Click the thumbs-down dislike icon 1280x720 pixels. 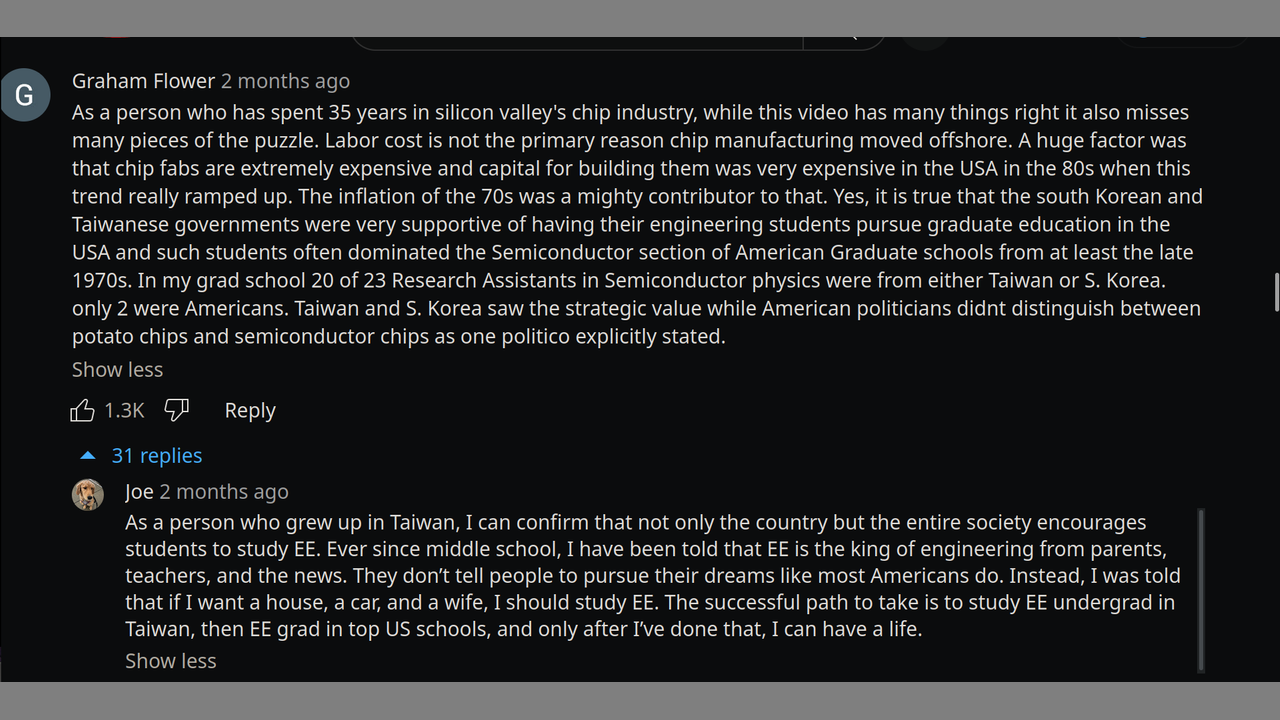[176, 410]
